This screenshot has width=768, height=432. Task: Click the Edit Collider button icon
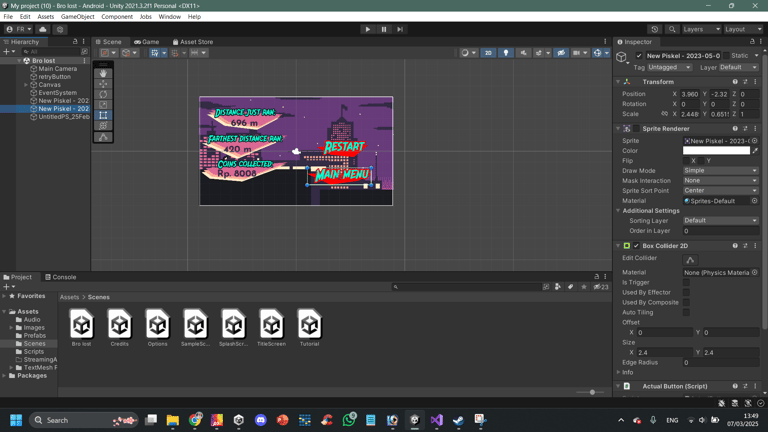690,260
